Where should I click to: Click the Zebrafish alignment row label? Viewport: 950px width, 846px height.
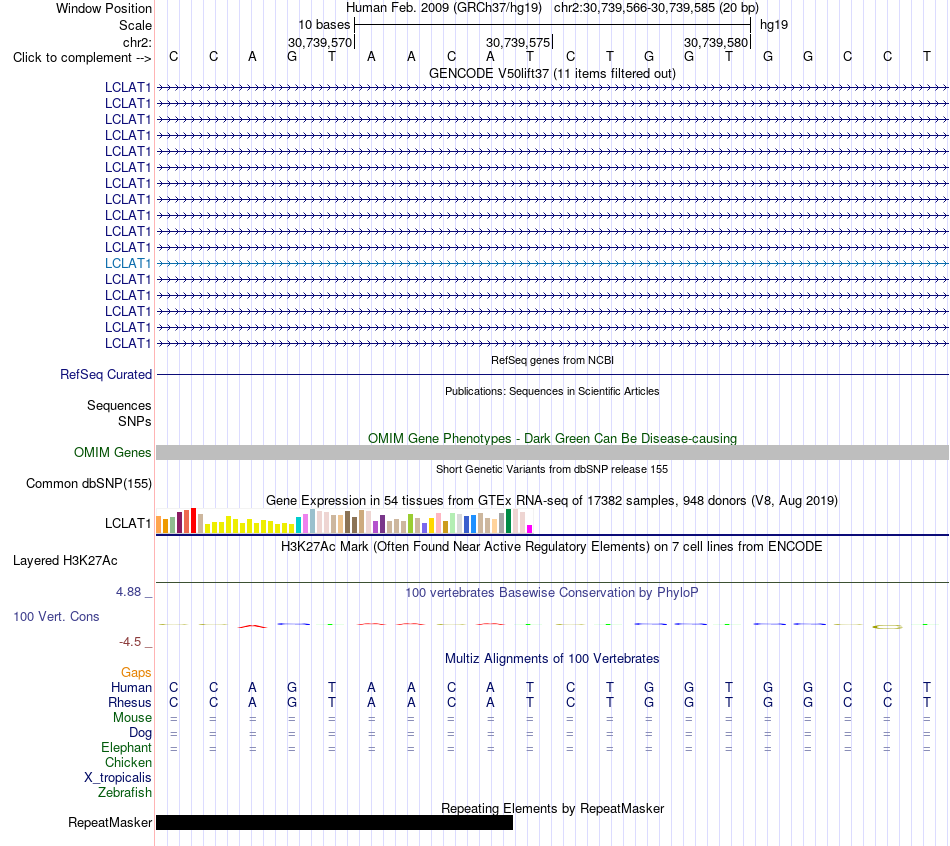pyautogui.click(x=125, y=793)
